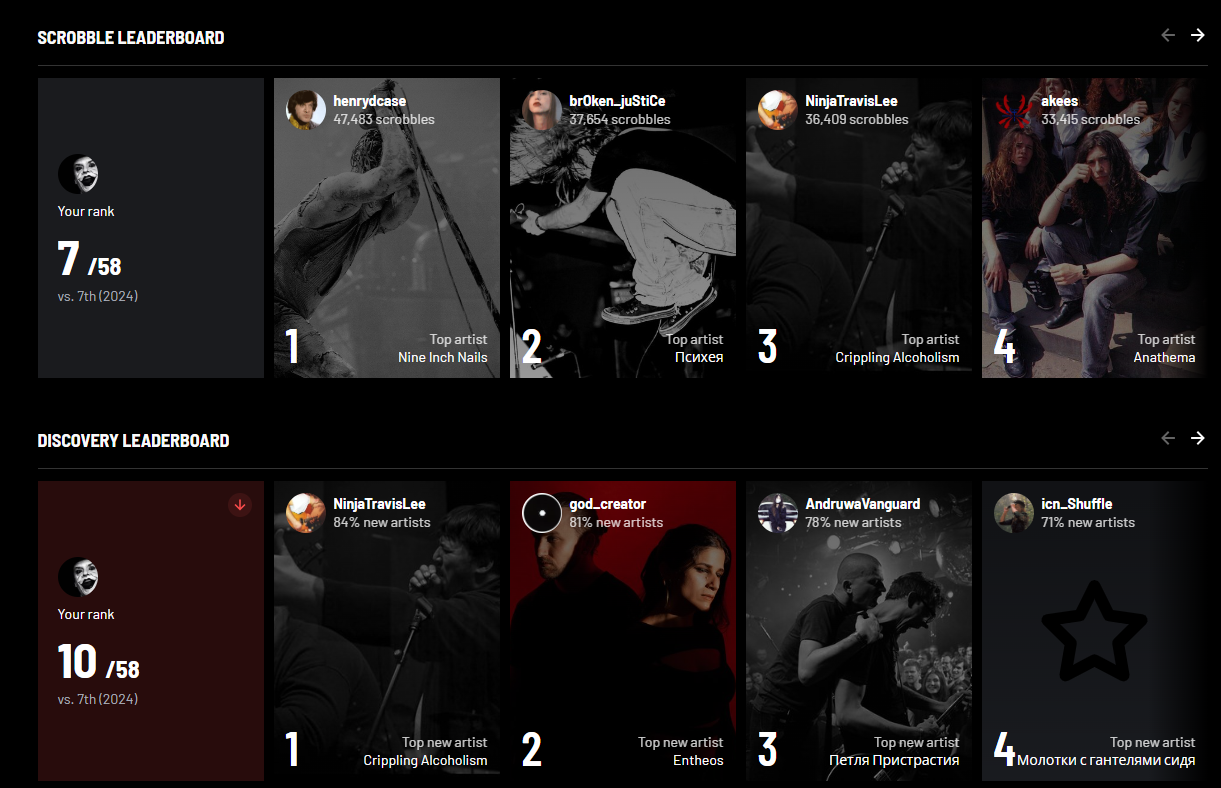Open Anathema top artist link
The image size is (1221, 788).
[x=1164, y=357]
